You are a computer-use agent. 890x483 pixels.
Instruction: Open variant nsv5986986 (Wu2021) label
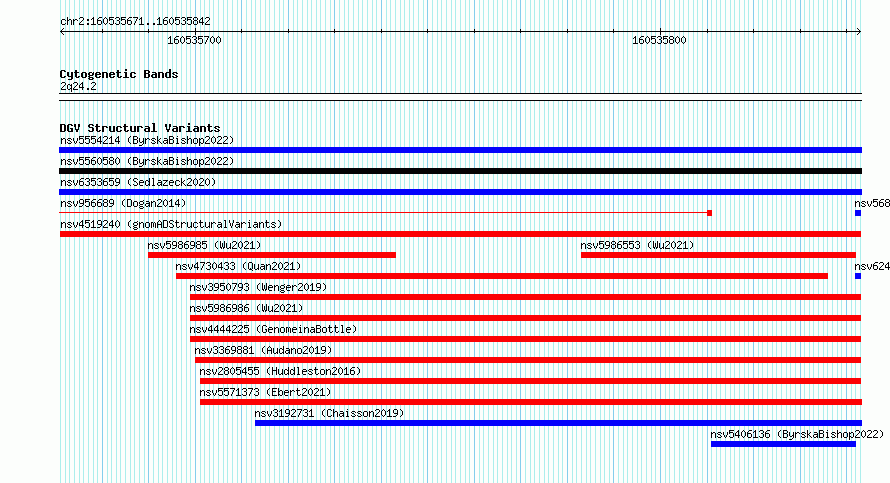pyautogui.click(x=246, y=308)
